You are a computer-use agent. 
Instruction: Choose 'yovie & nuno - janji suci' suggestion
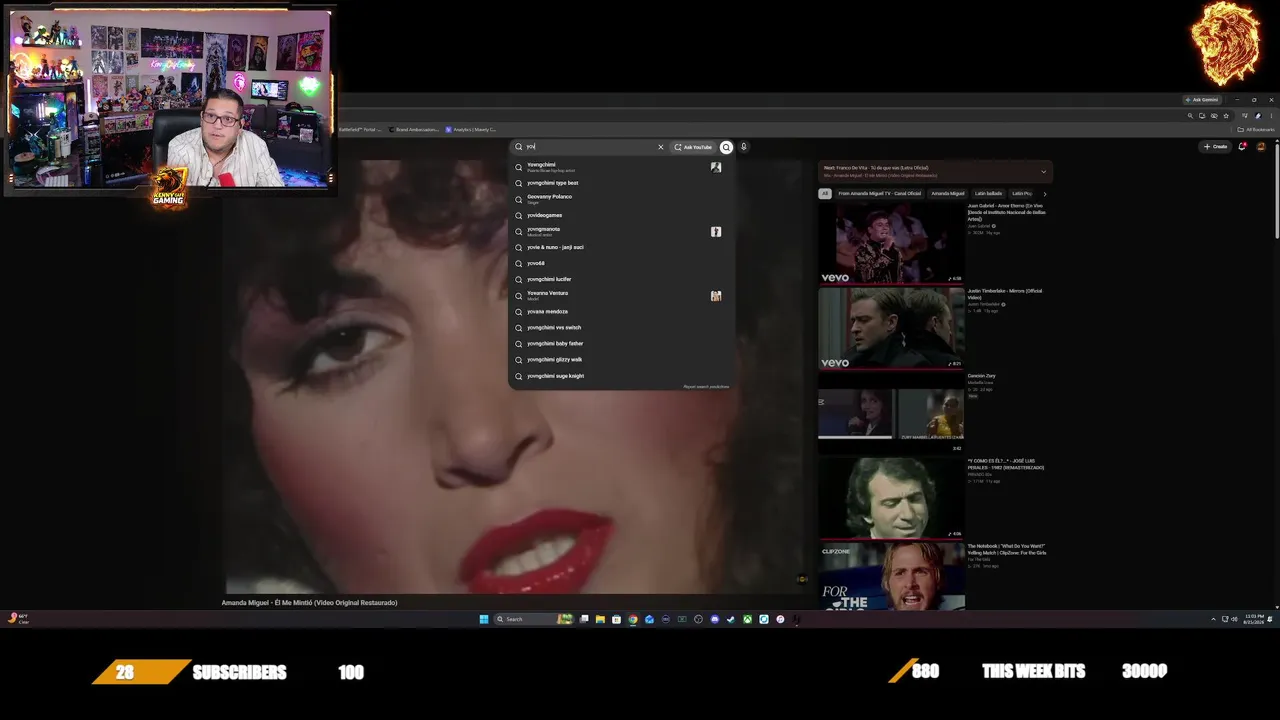[x=622, y=247]
